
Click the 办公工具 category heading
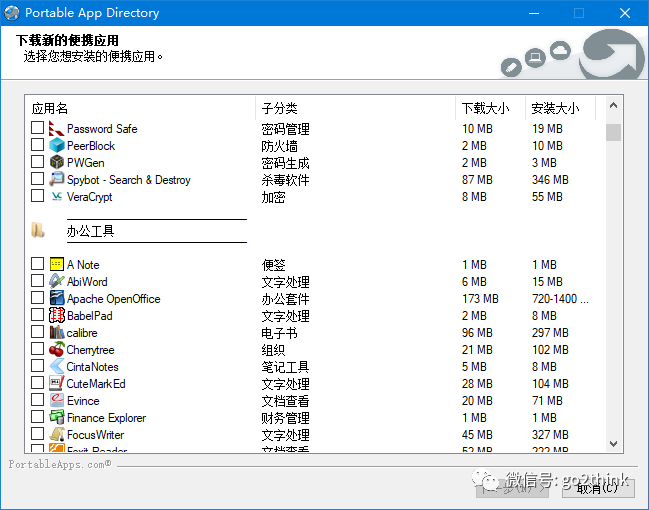[90, 231]
